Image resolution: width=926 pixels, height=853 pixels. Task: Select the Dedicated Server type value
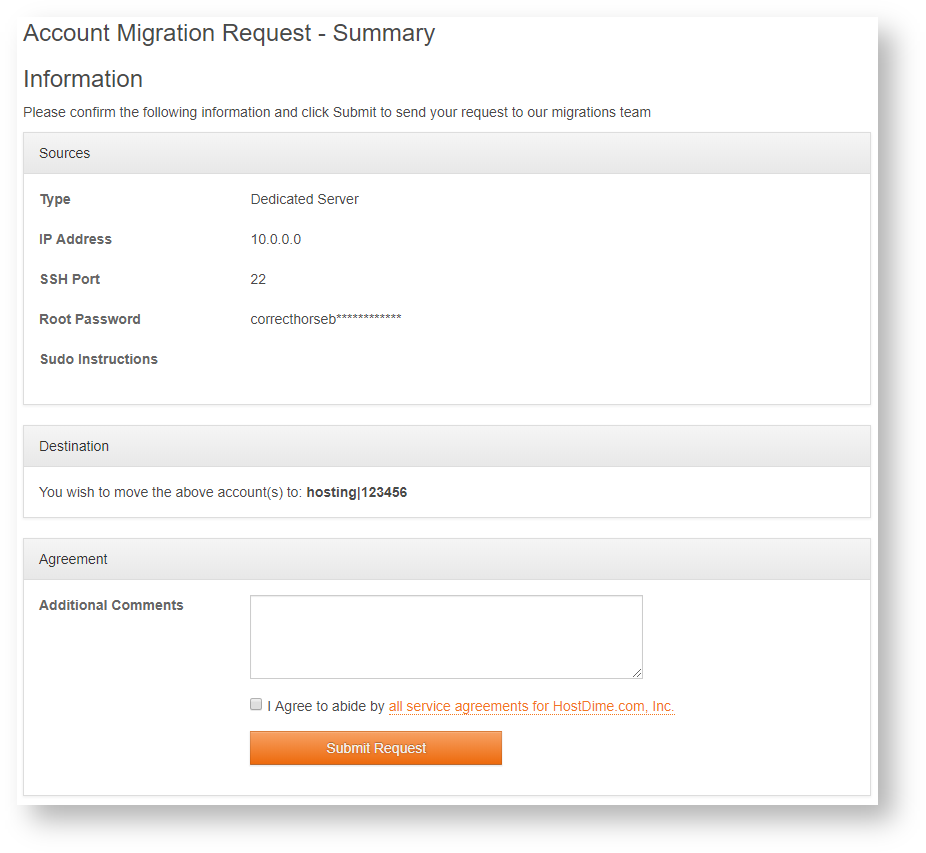click(x=304, y=199)
